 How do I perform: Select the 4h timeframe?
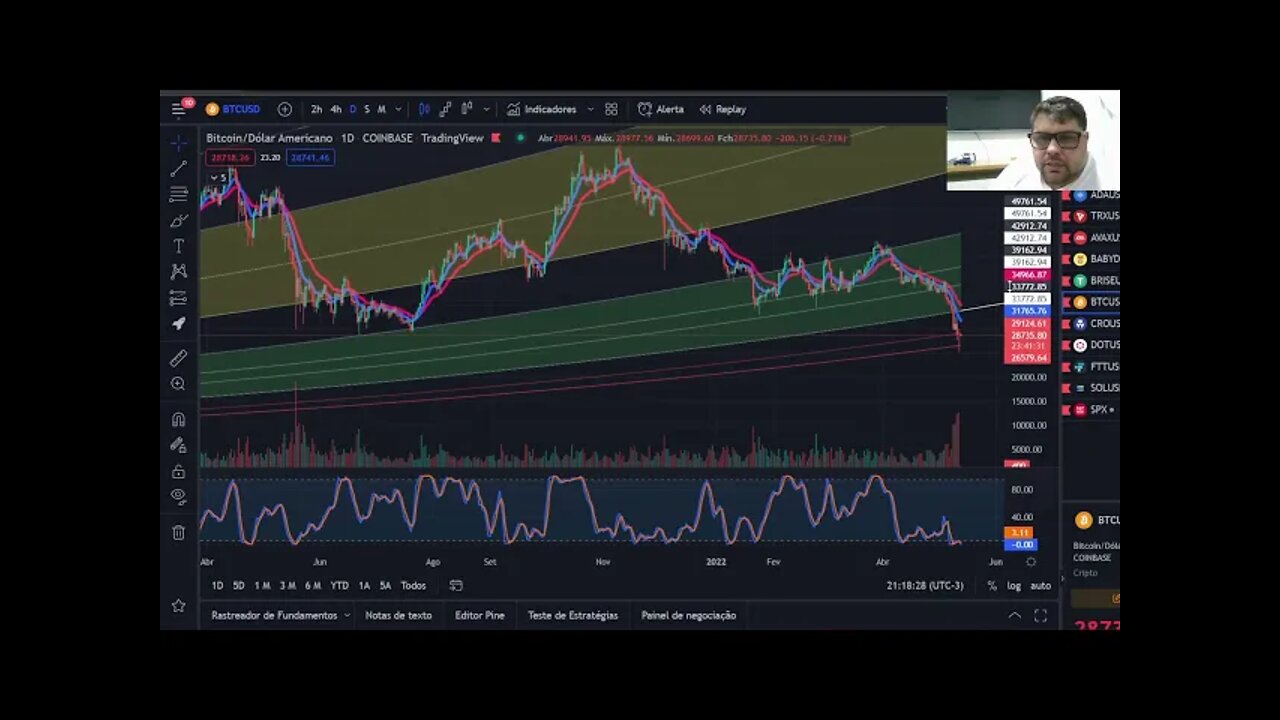(x=336, y=109)
